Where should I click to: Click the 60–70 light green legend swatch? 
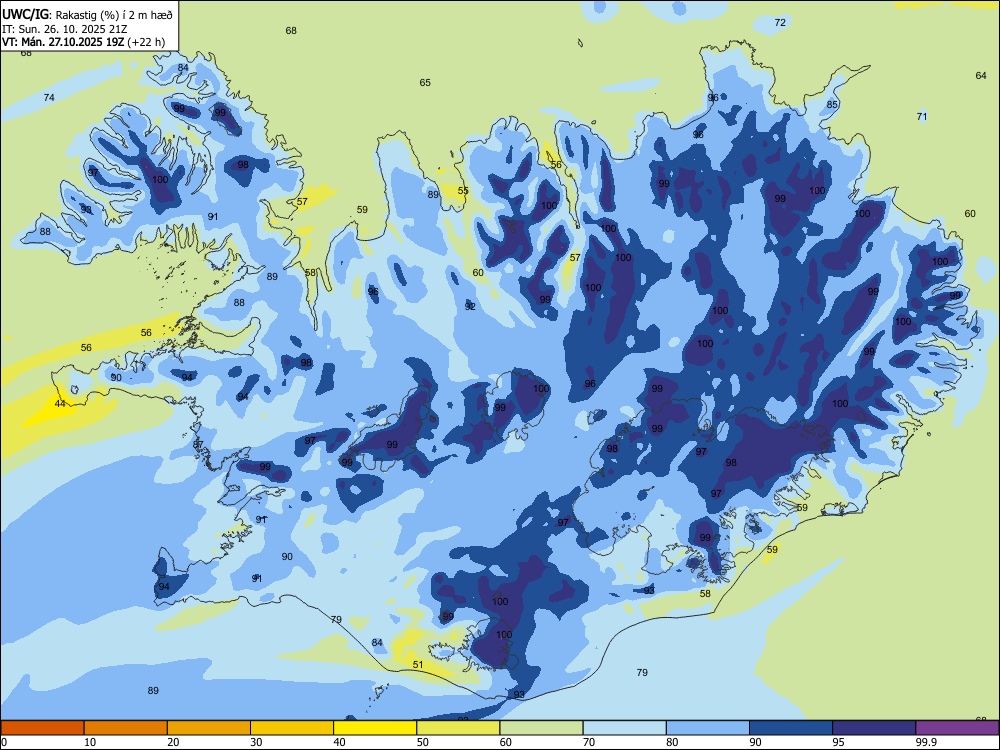pos(541,728)
